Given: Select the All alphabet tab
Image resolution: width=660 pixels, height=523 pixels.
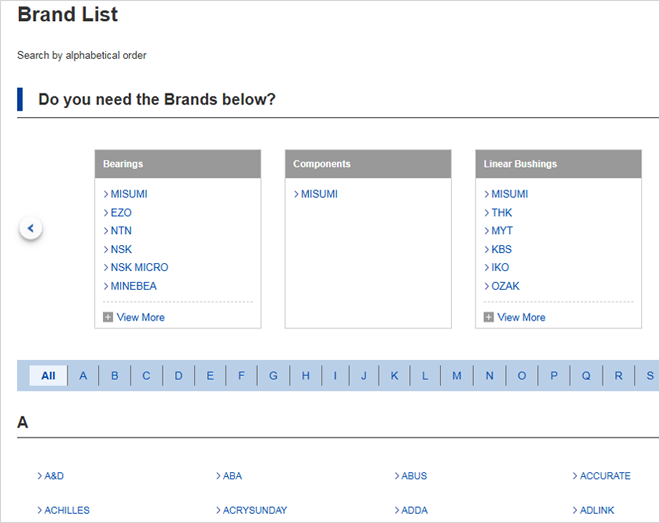Looking at the screenshot, I should click(48, 376).
